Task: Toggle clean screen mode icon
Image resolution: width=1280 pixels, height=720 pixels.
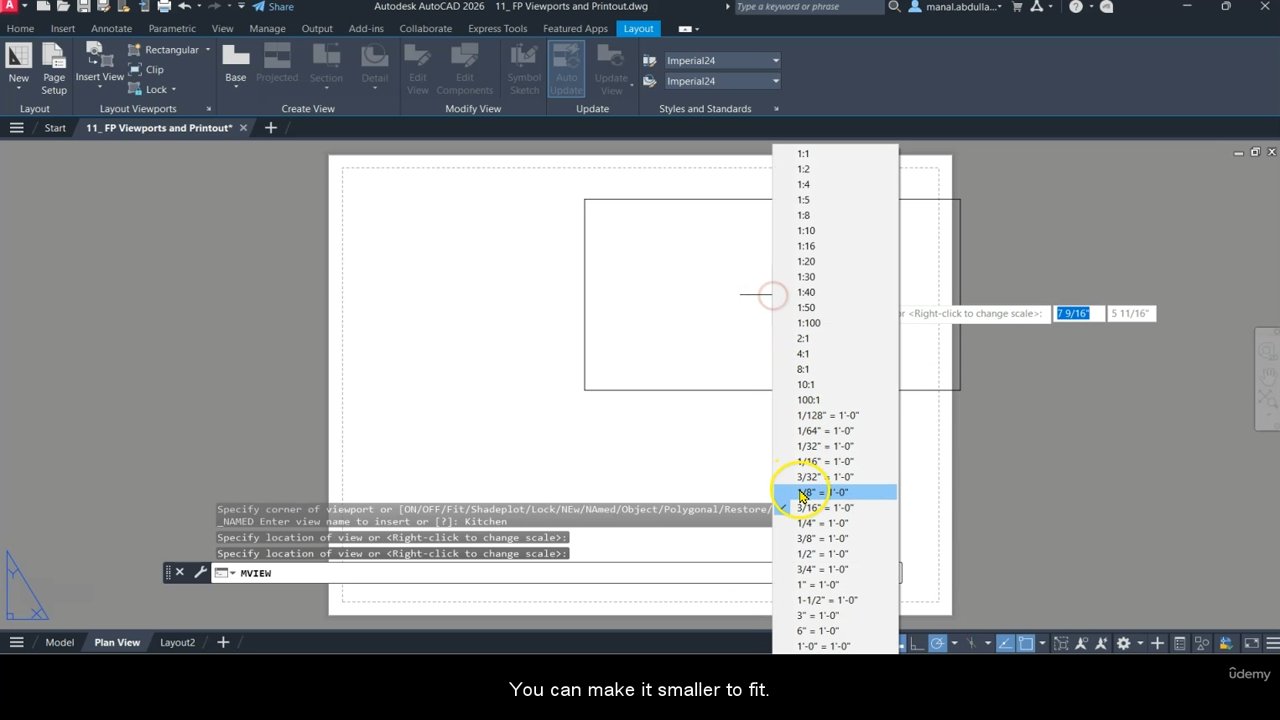Action: pyautogui.click(x=1251, y=643)
